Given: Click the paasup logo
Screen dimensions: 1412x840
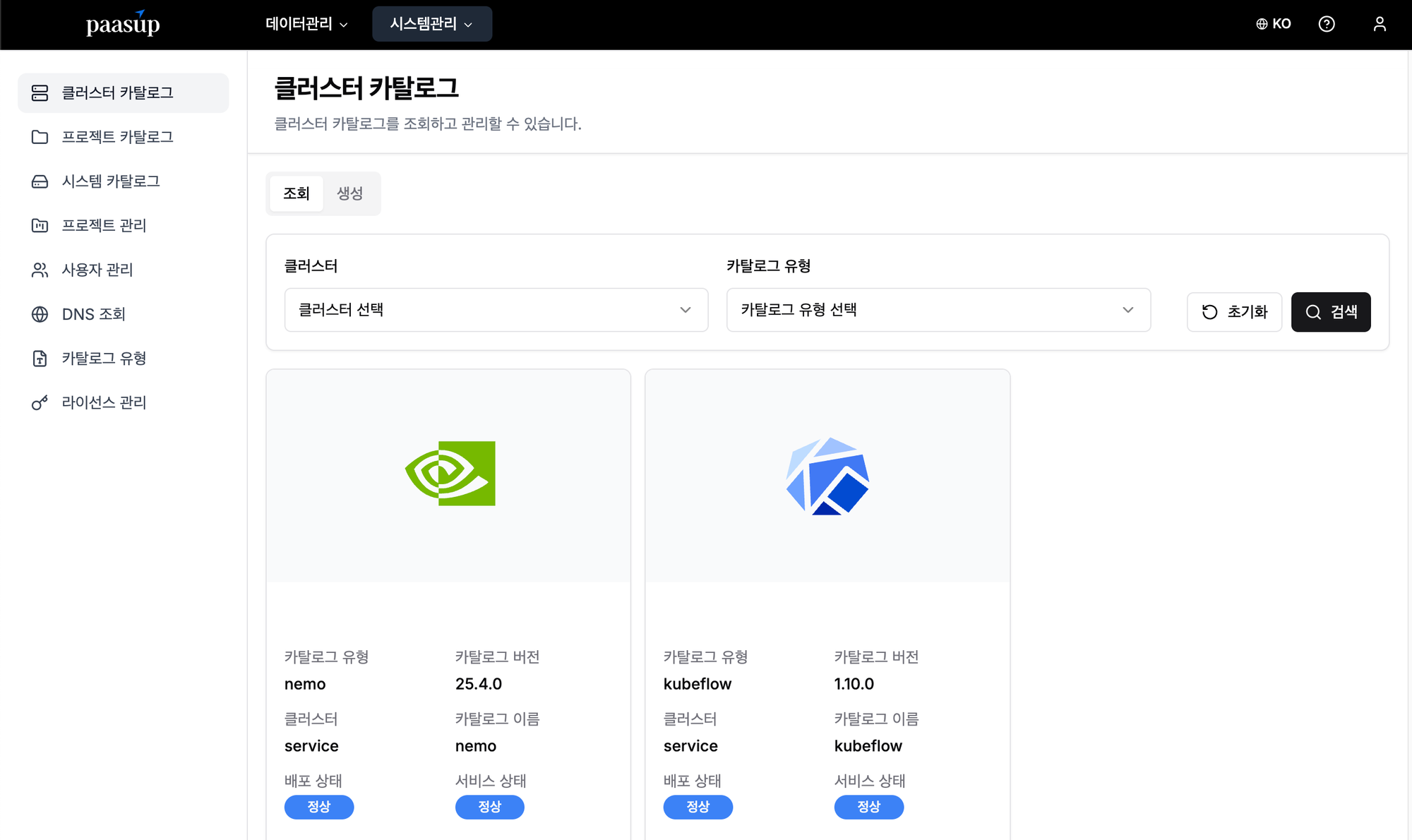Looking at the screenshot, I should [123, 24].
